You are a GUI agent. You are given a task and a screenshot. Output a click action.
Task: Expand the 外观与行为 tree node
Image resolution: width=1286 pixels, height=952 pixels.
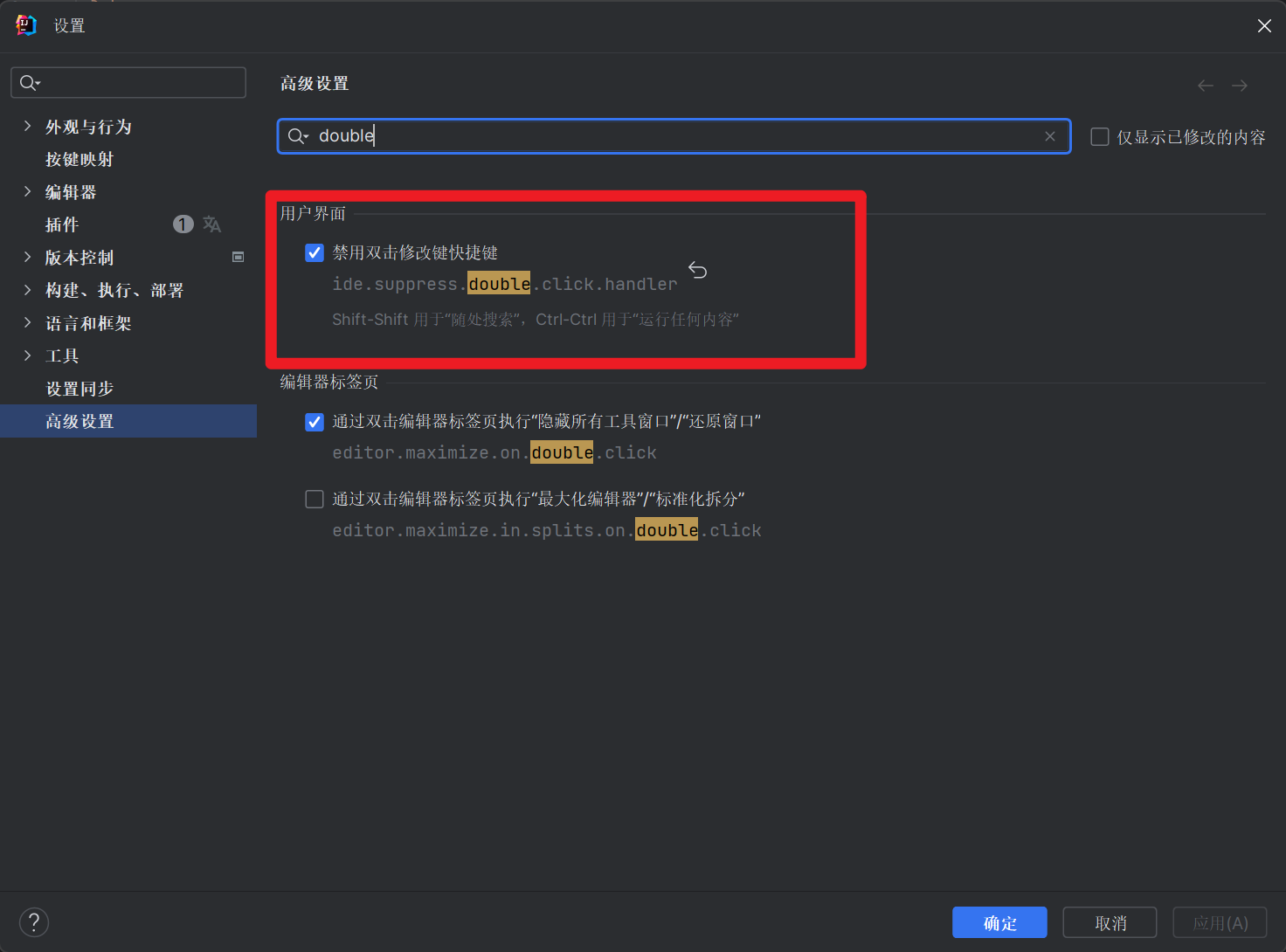point(27,127)
